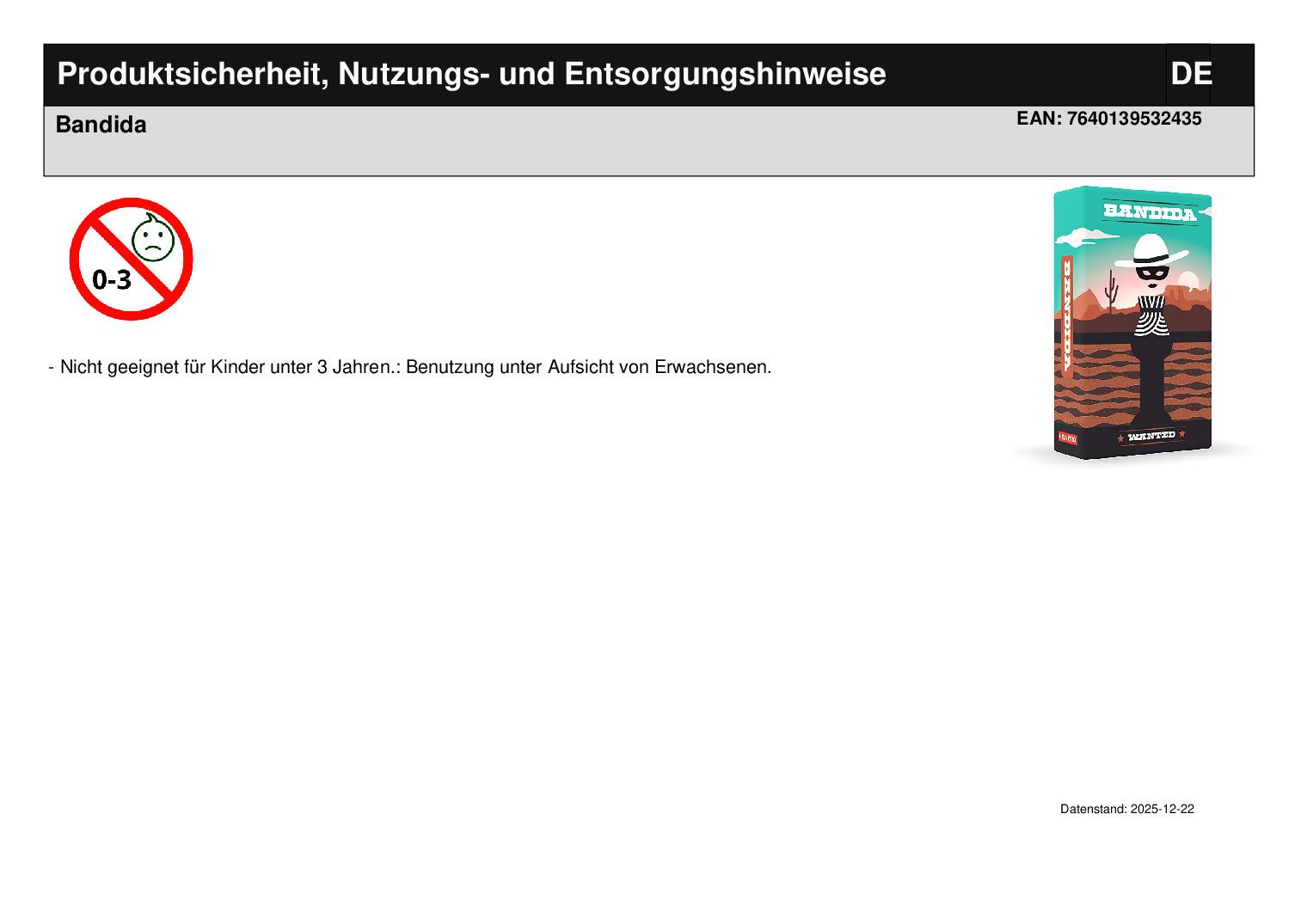Click the cactus on the box art

pos(1111,288)
